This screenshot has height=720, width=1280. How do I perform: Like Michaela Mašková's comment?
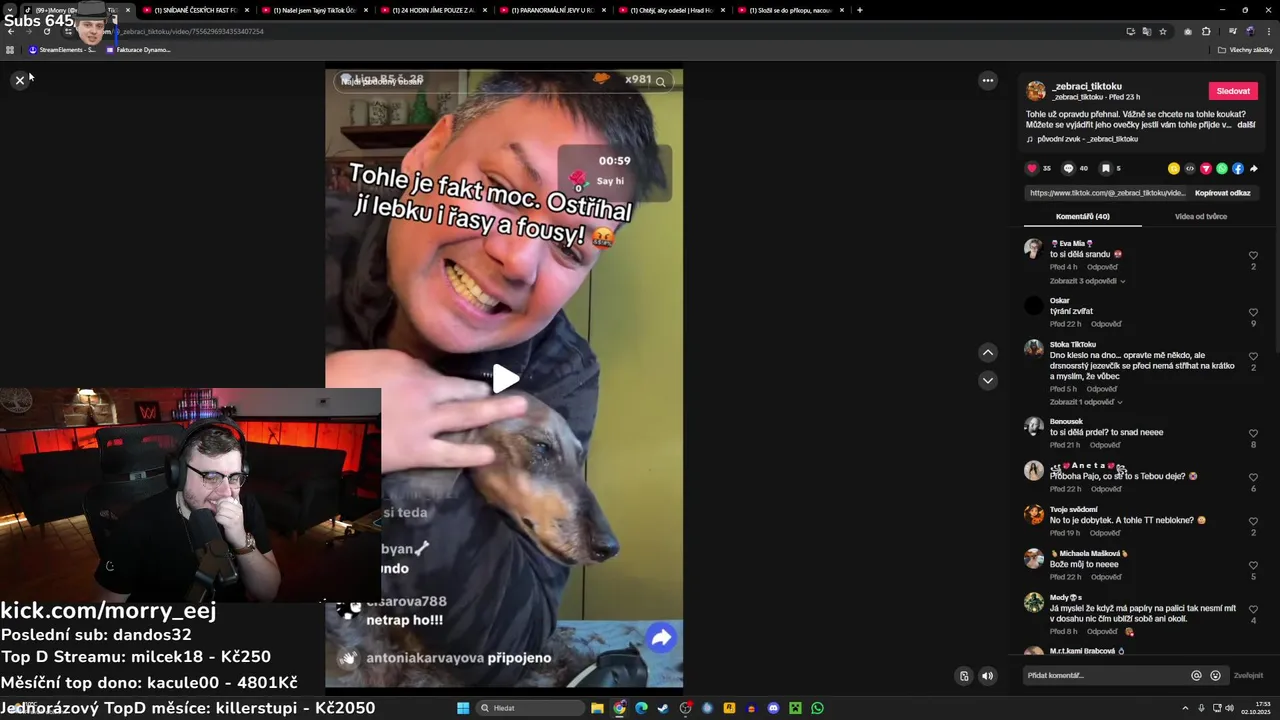(x=1253, y=565)
